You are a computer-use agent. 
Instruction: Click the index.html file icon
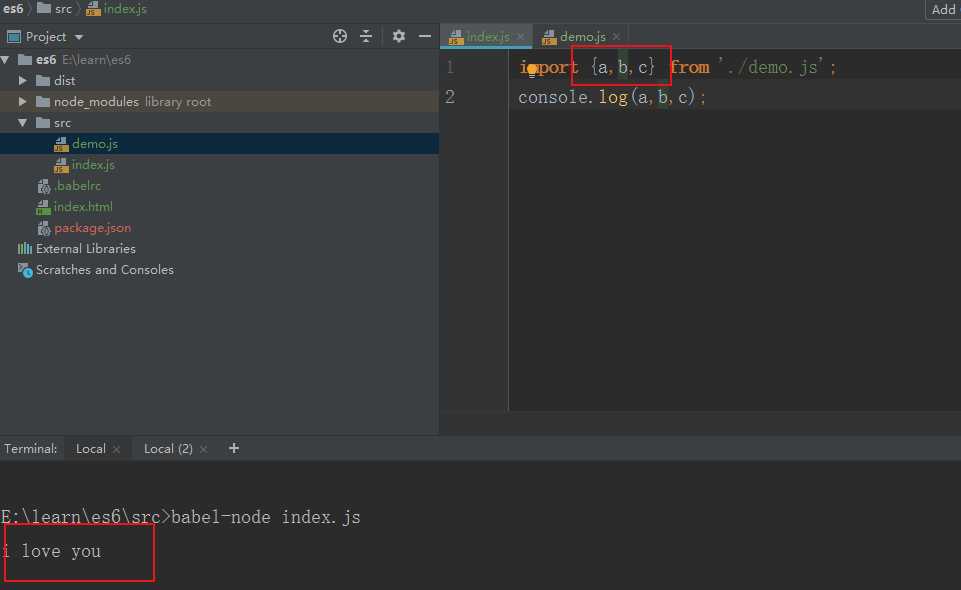tap(43, 208)
